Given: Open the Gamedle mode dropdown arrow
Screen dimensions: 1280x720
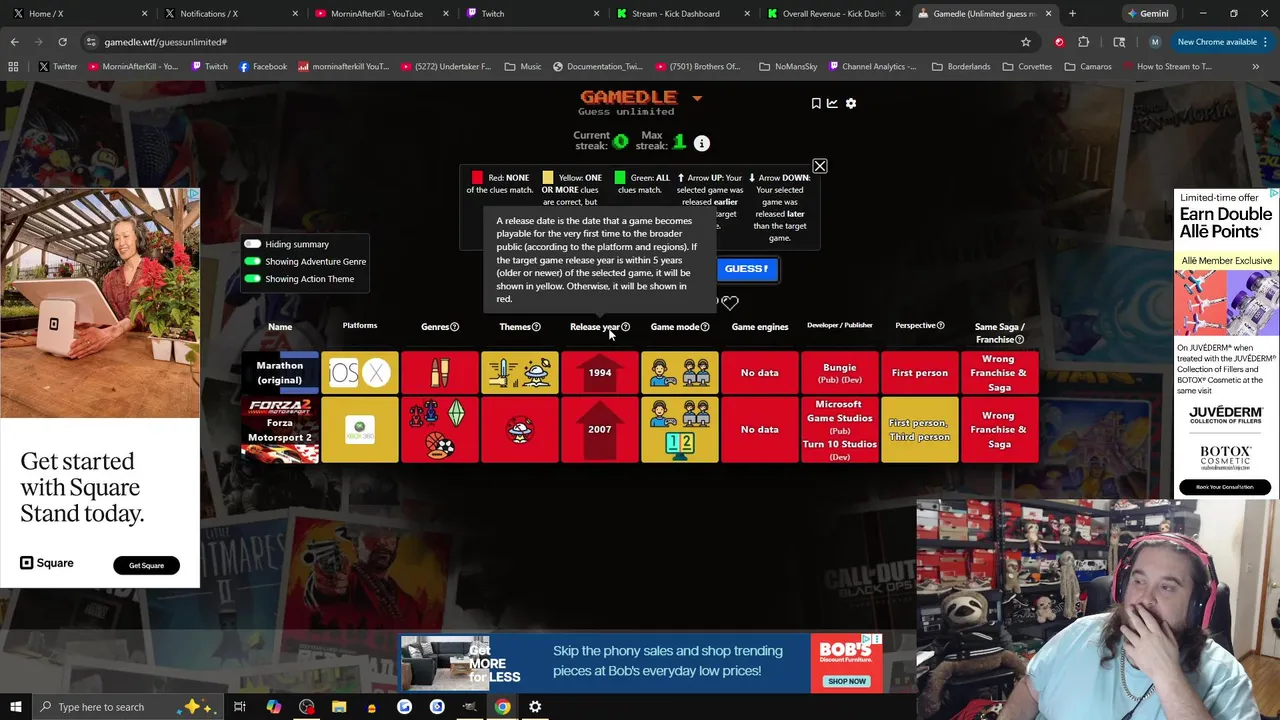Looking at the screenshot, I should 697,99.
